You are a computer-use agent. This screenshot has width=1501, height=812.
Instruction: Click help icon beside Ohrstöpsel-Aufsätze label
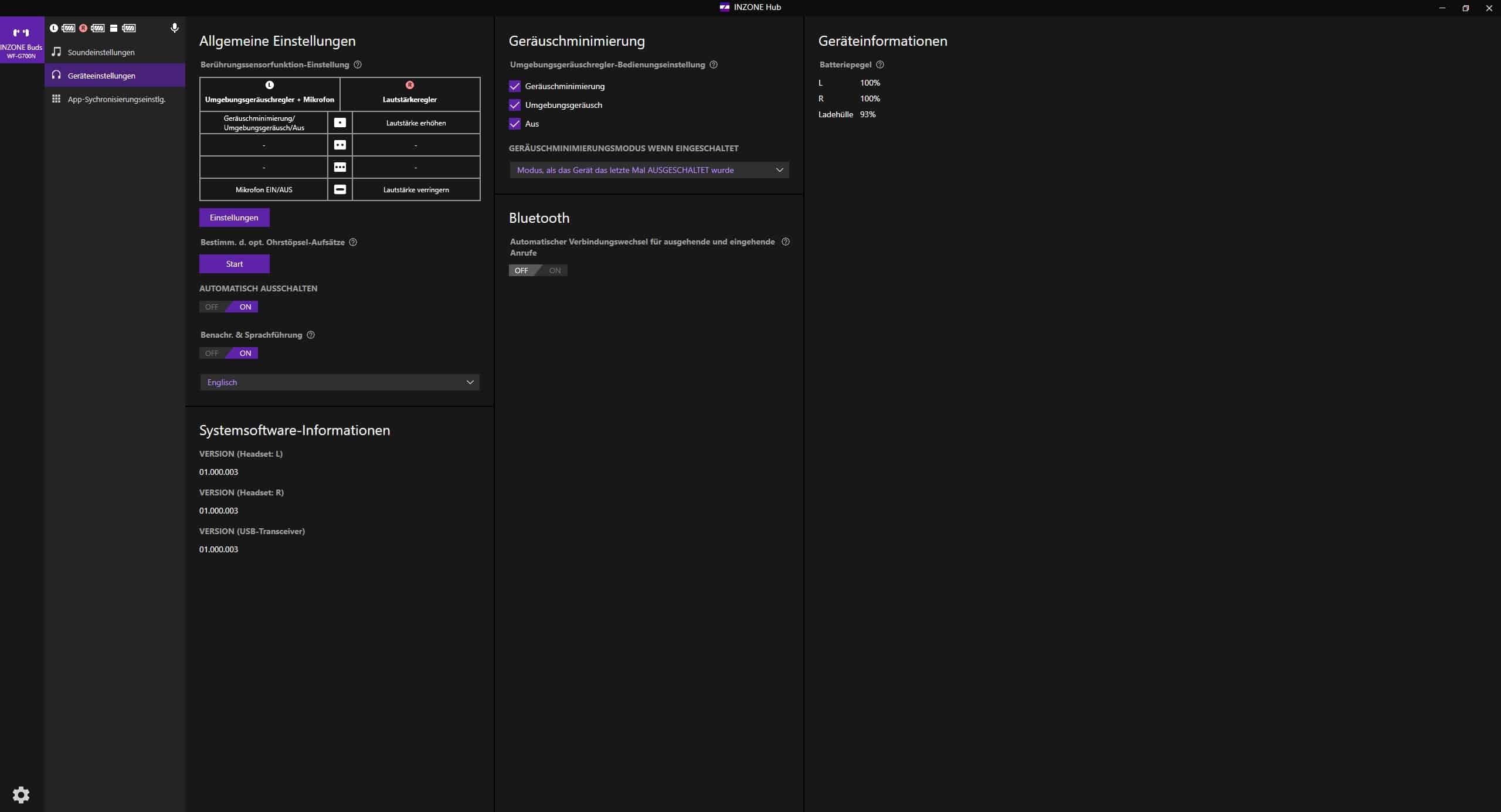point(353,242)
